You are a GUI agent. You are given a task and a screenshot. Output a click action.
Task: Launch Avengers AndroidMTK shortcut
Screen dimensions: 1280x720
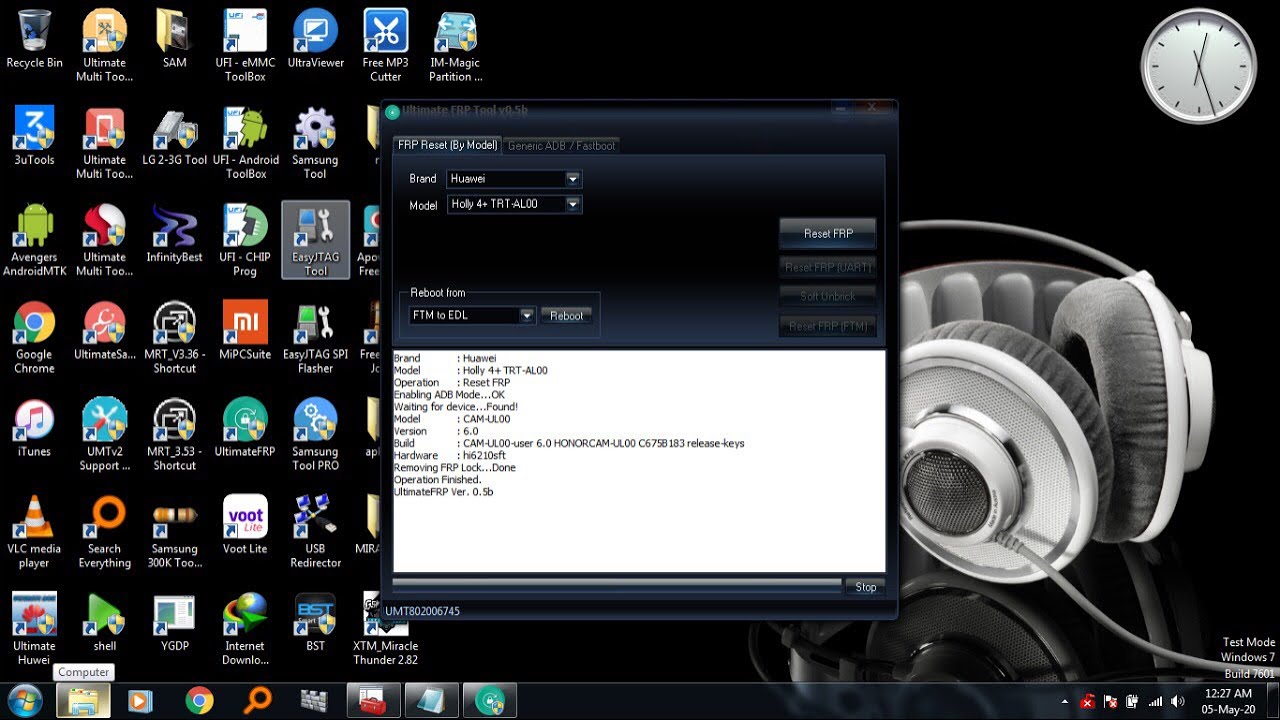coord(34,240)
